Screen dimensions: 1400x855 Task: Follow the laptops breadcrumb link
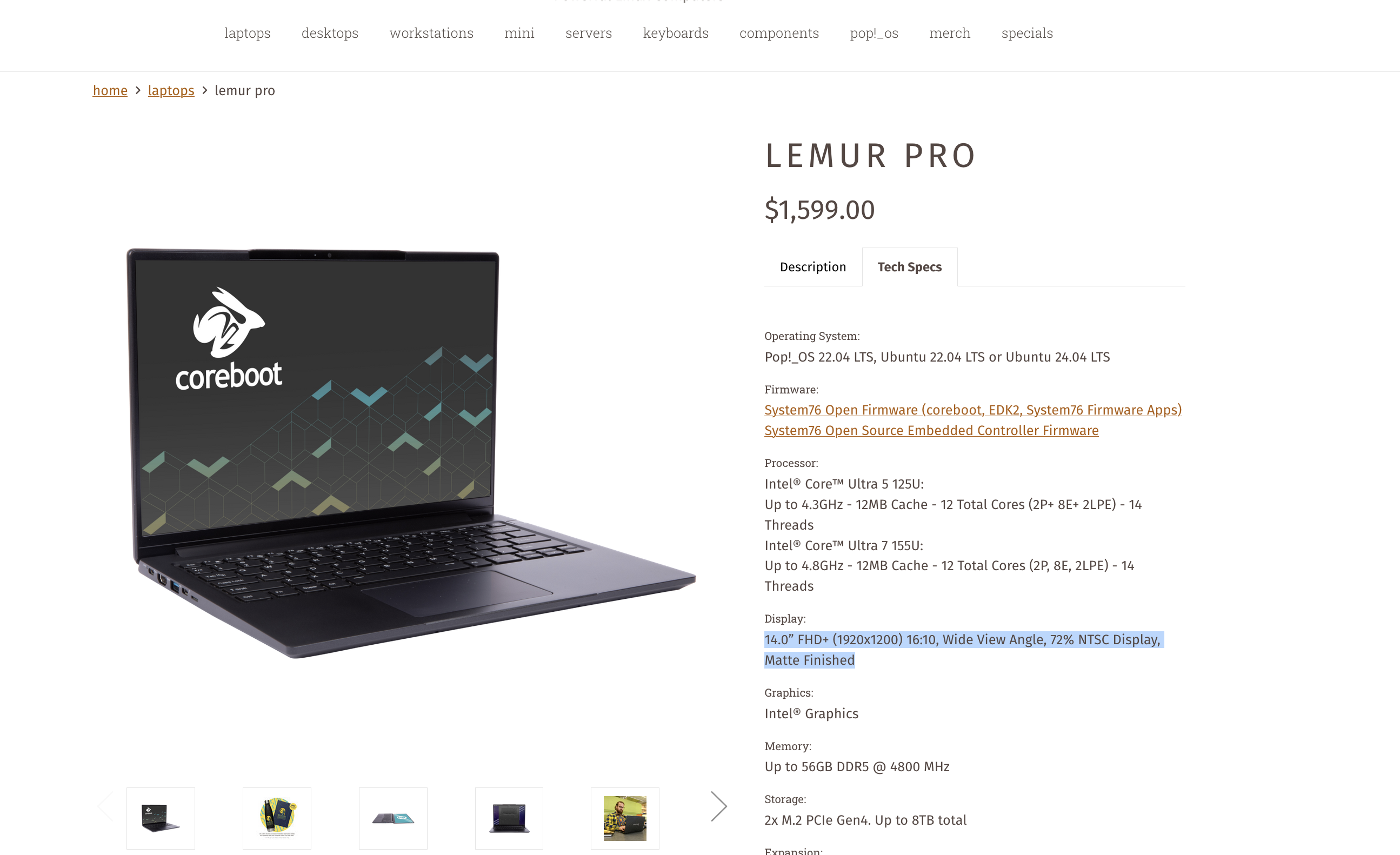tap(171, 90)
